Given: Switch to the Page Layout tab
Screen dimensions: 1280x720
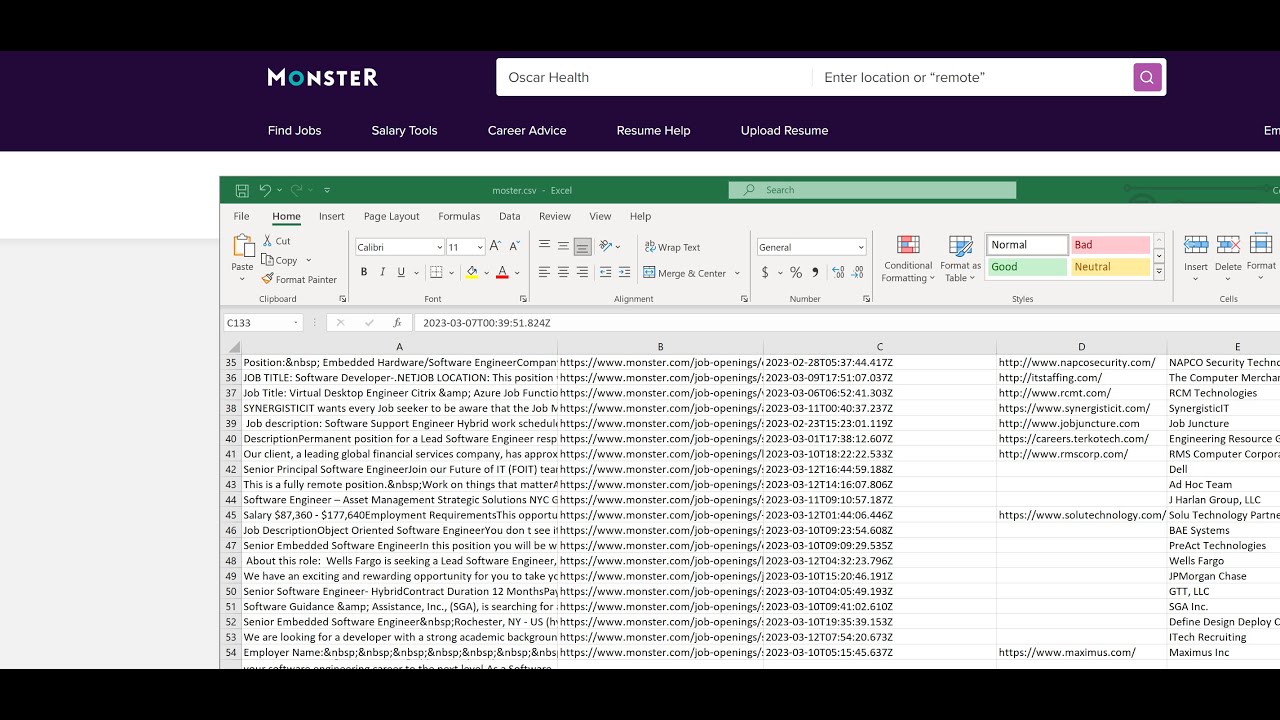Looking at the screenshot, I should pyautogui.click(x=392, y=216).
